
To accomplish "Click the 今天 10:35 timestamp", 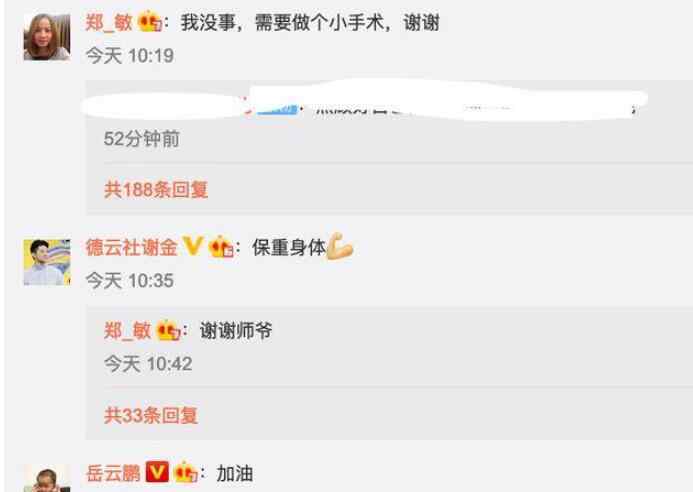I will 130,281.
